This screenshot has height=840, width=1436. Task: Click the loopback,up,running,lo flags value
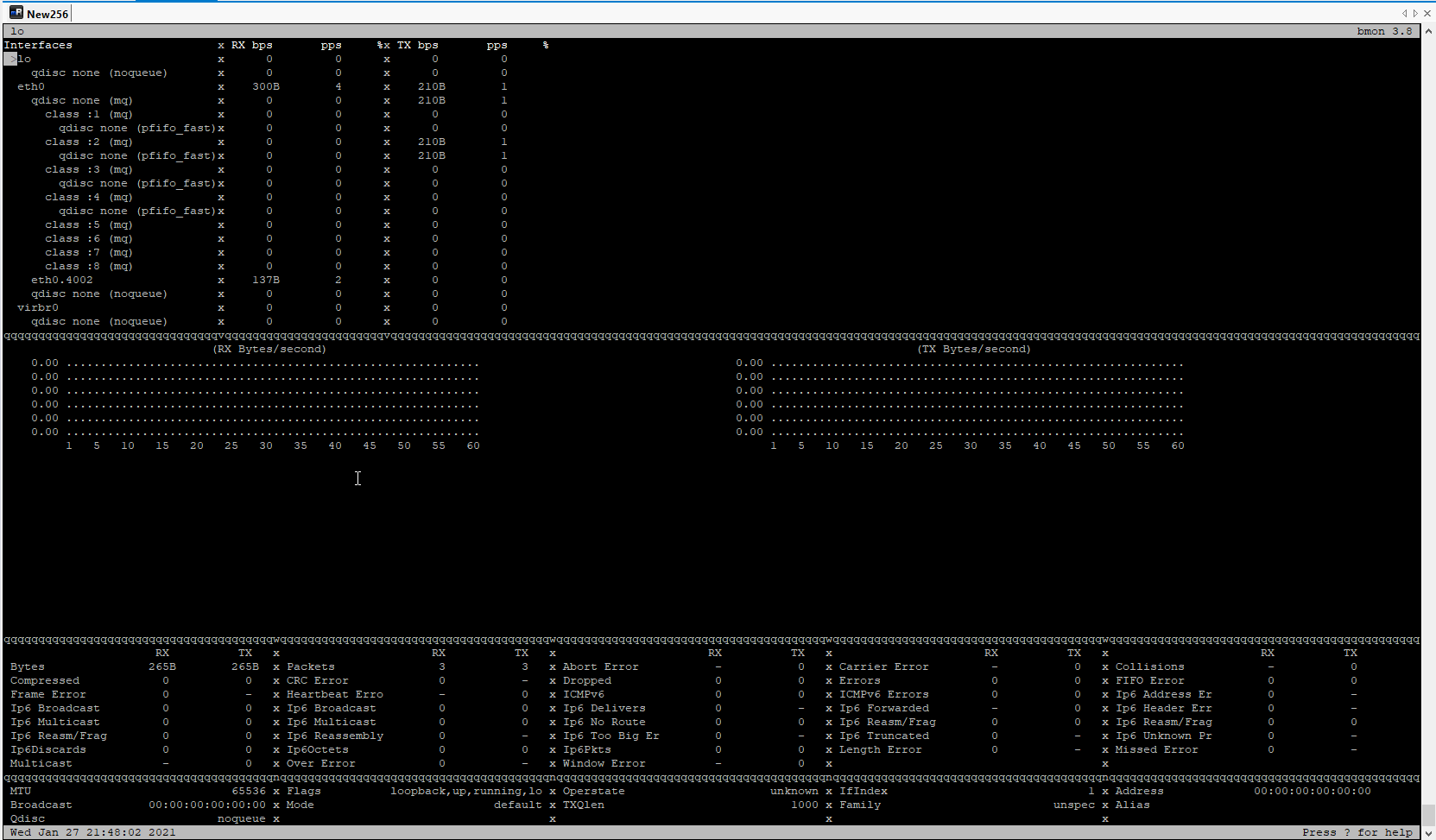click(466, 791)
